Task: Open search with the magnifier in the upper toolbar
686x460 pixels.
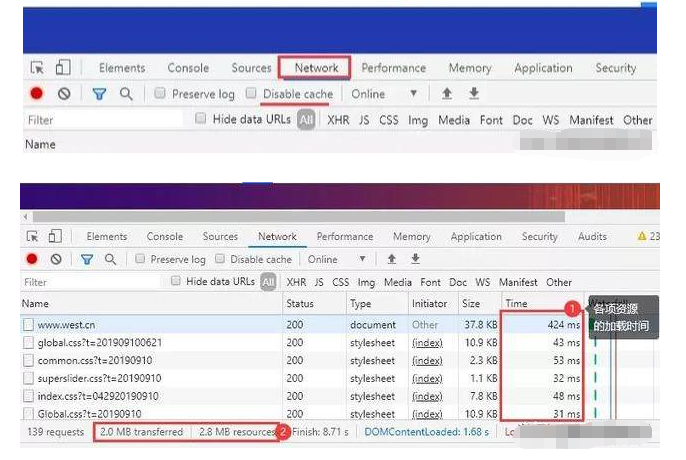Action: (126, 94)
